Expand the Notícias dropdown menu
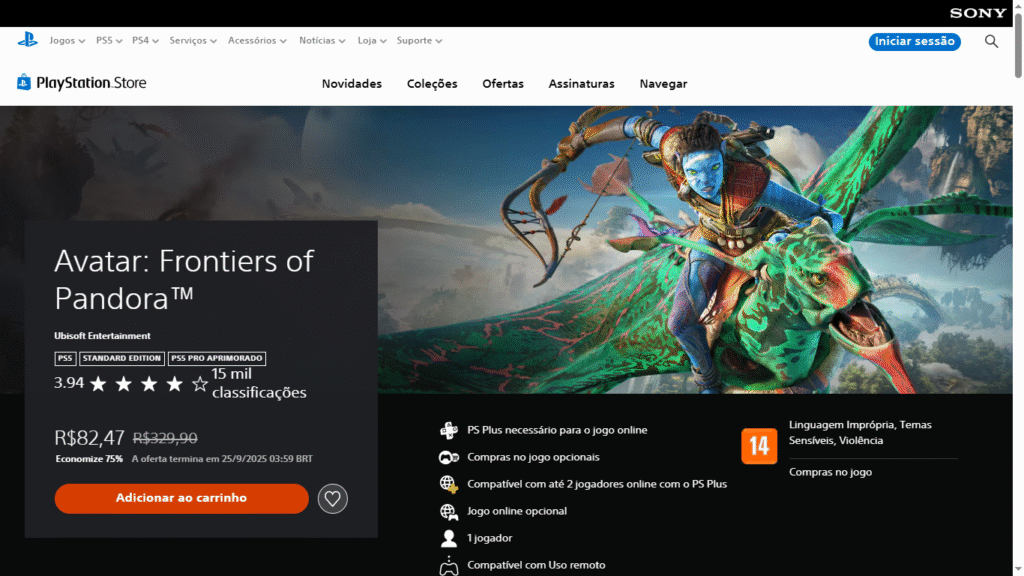Screen dimensions: 1024x576 tap(322, 40)
